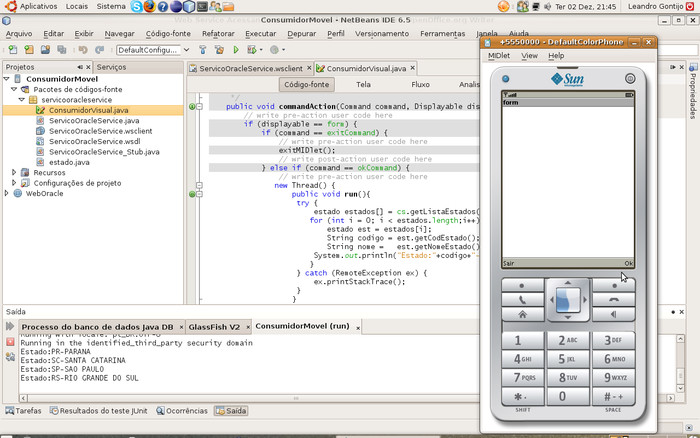Close the ConsumidorVisual.java editor tab
700x438 pixels.
pyautogui.click(x=412, y=68)
